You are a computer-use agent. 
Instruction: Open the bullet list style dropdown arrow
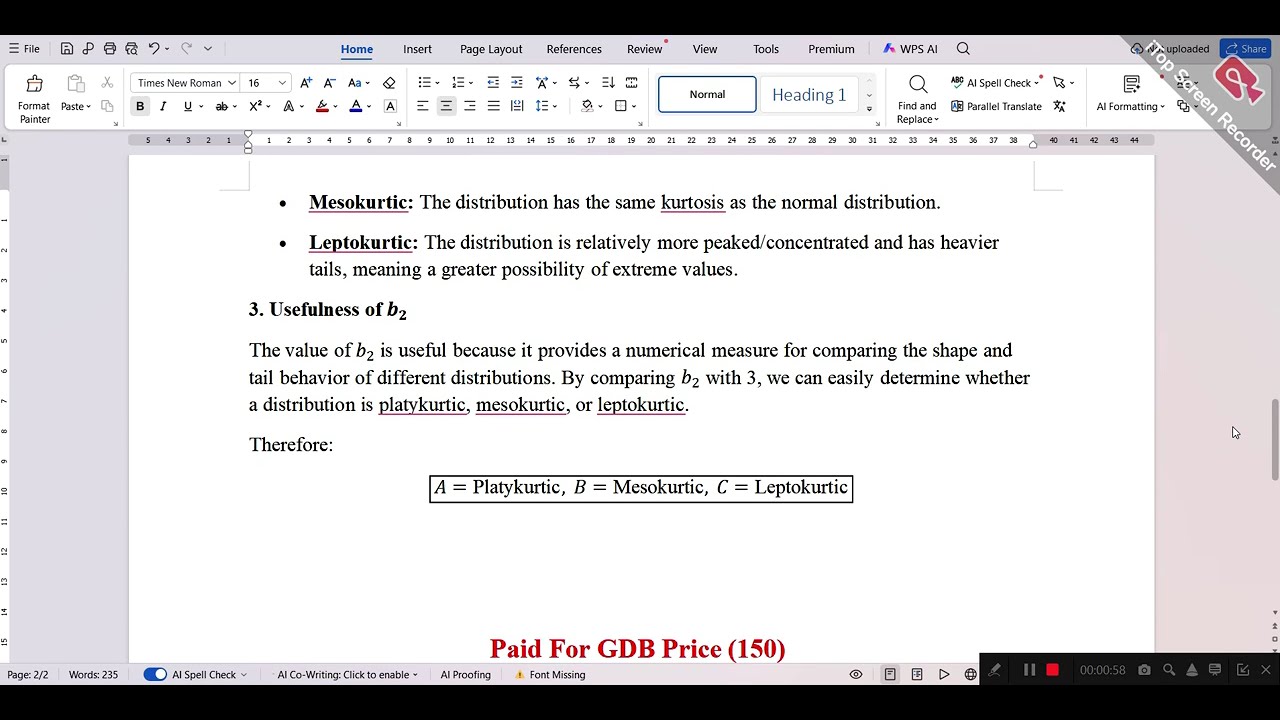click(437, 83)
